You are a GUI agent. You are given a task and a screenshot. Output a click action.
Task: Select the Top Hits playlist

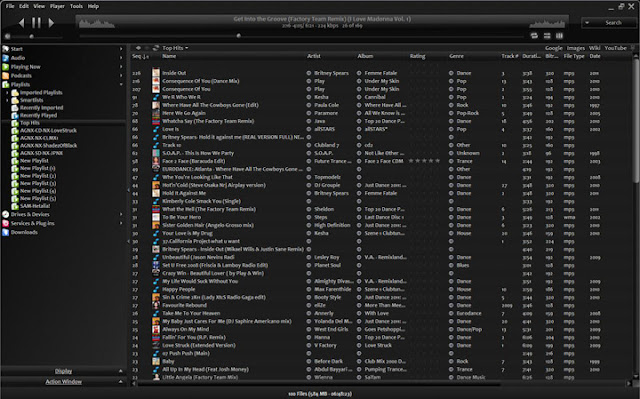click(30, 123)
